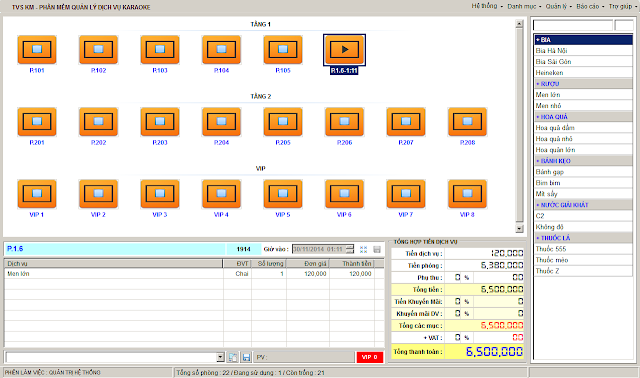The height and width of the screenshot is (378, 640).
Task: Select room VIP 7 icon
Action: point(406,193)
